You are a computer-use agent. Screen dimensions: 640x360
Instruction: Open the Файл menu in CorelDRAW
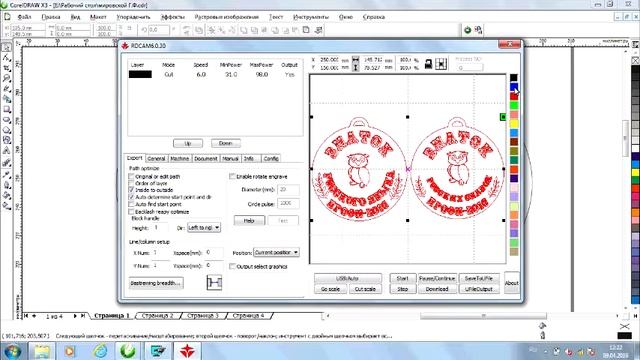(x=24, y=17)
